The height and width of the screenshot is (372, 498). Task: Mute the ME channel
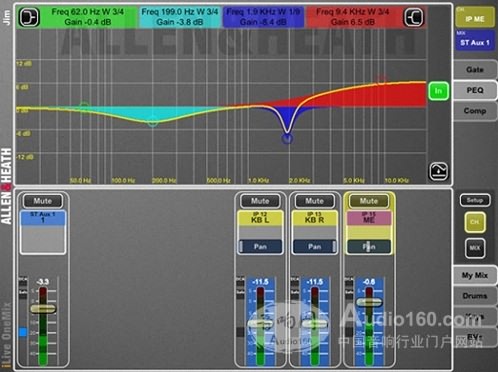[369, 201]
